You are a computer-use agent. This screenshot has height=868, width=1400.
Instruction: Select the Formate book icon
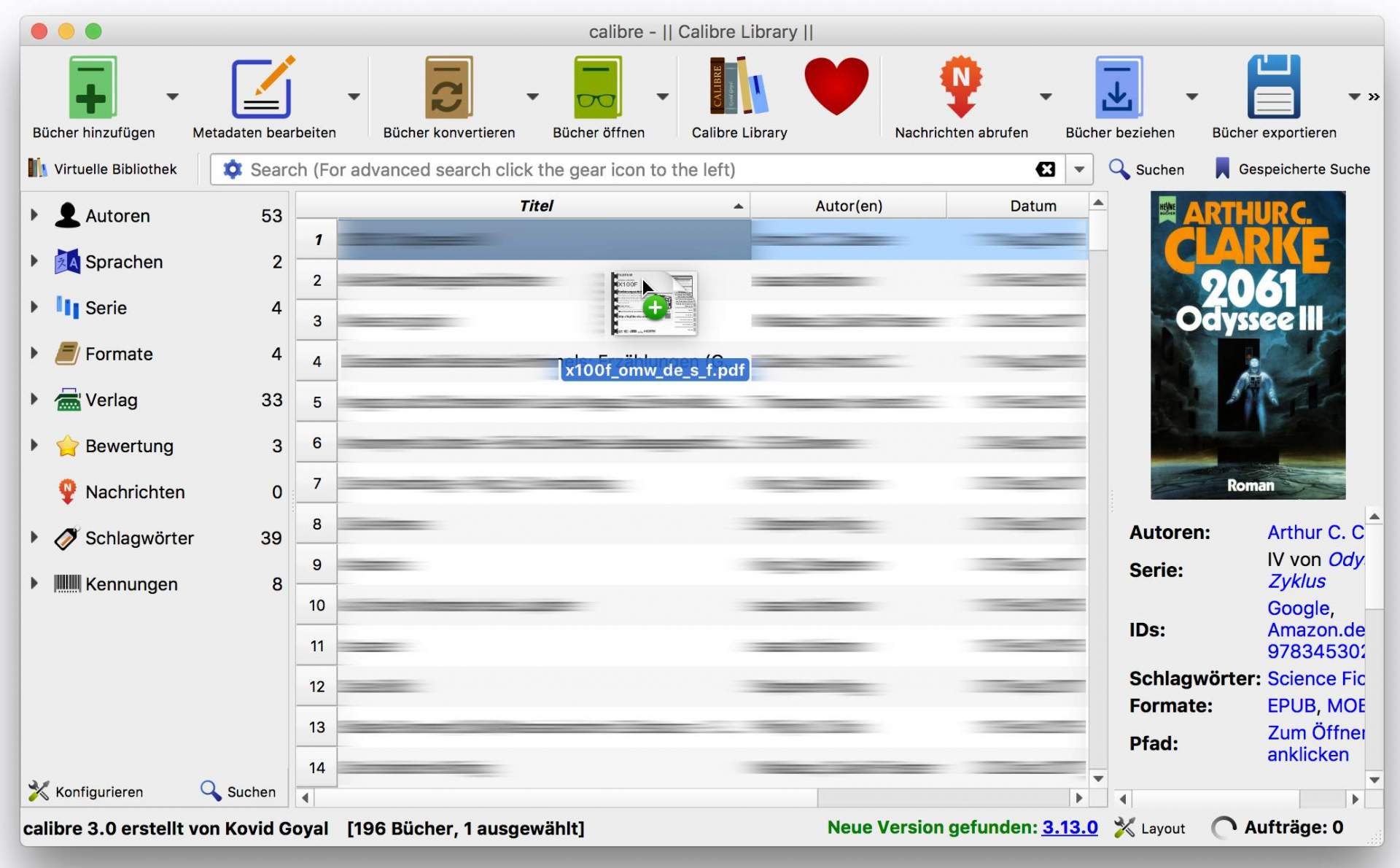coord(67,353)
